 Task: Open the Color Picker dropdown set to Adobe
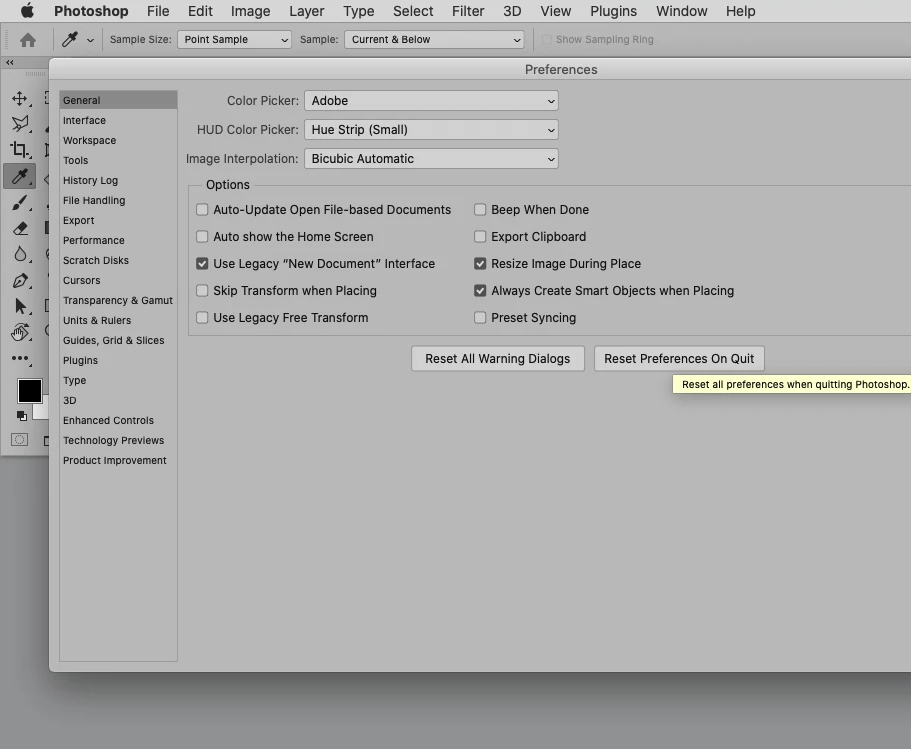[x=431, y=101]
